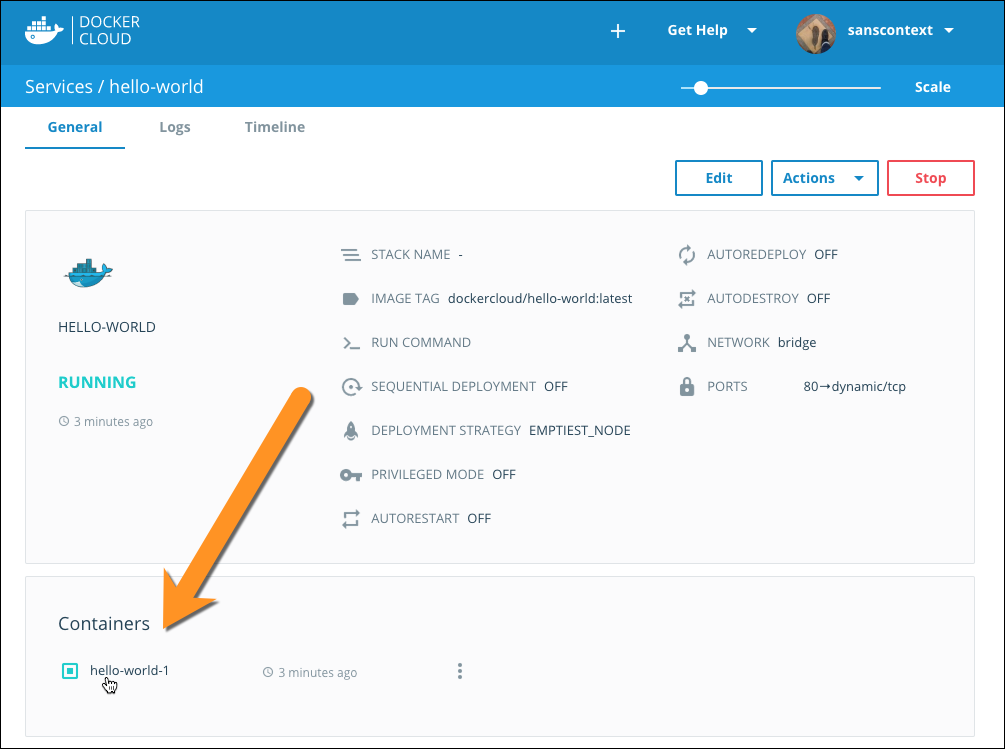
Task: Click the plus icon in header
Action: (x=618, y=31)
